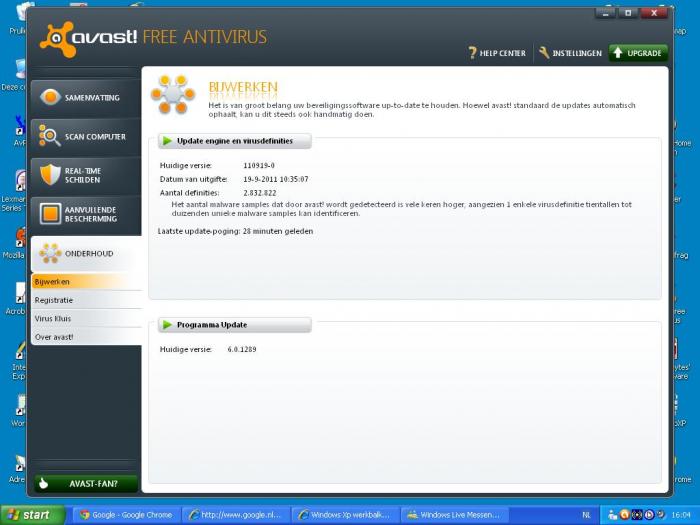
Task: Select Bijwerken submenu item
Action: click(x=86, y=282)
